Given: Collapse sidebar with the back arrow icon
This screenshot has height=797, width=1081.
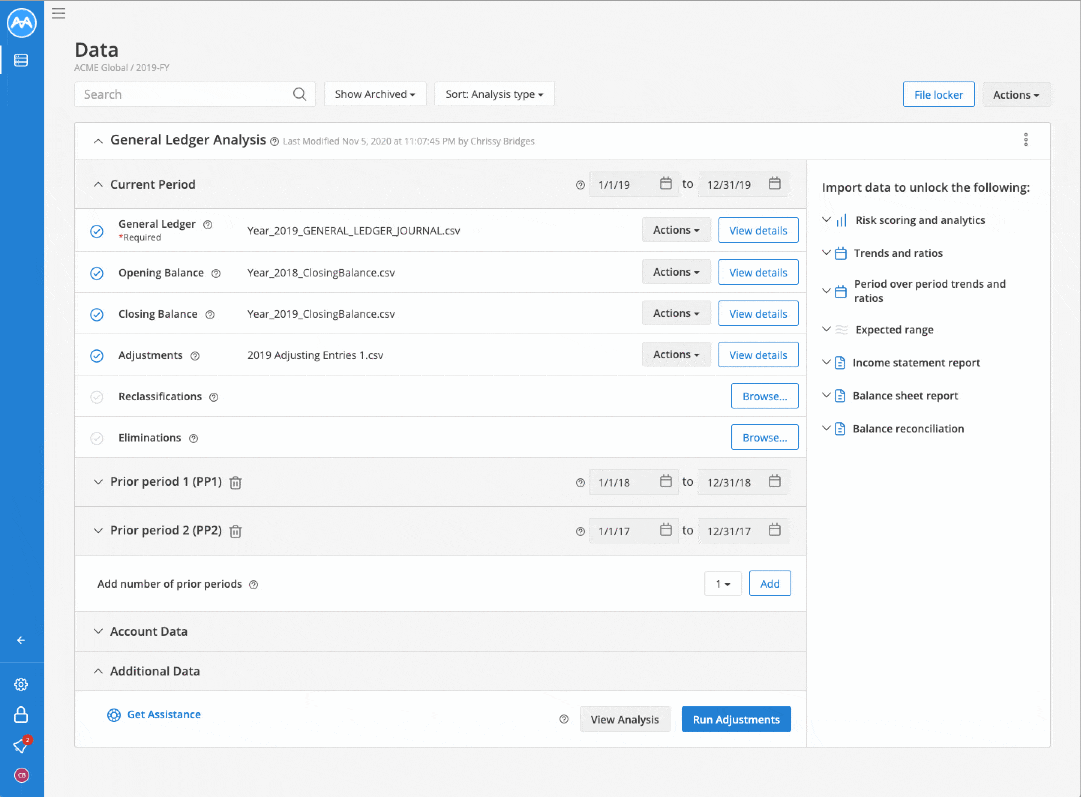Looking at the screenshot, I should click(x=21, y=640).
